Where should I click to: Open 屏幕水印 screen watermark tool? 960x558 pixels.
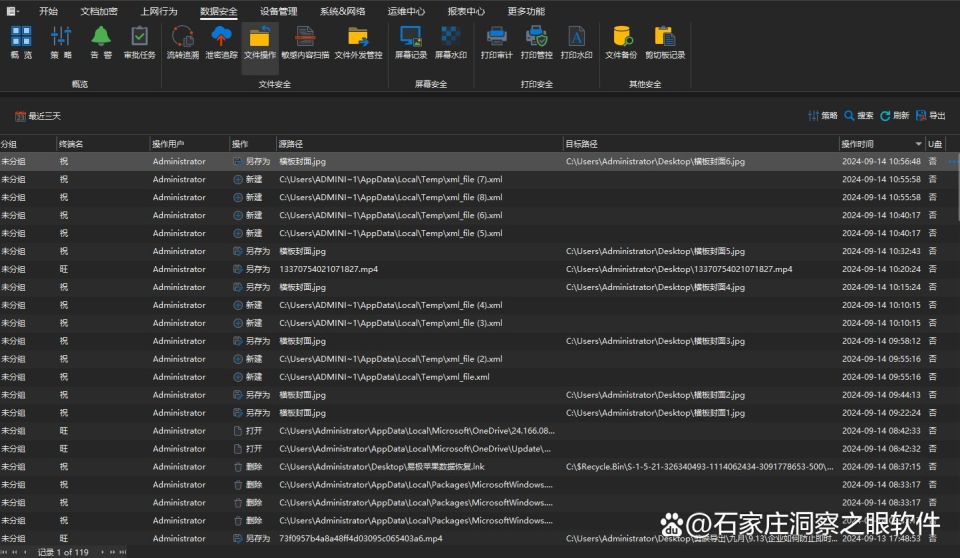pyautogui.click(x=451, y=42)
